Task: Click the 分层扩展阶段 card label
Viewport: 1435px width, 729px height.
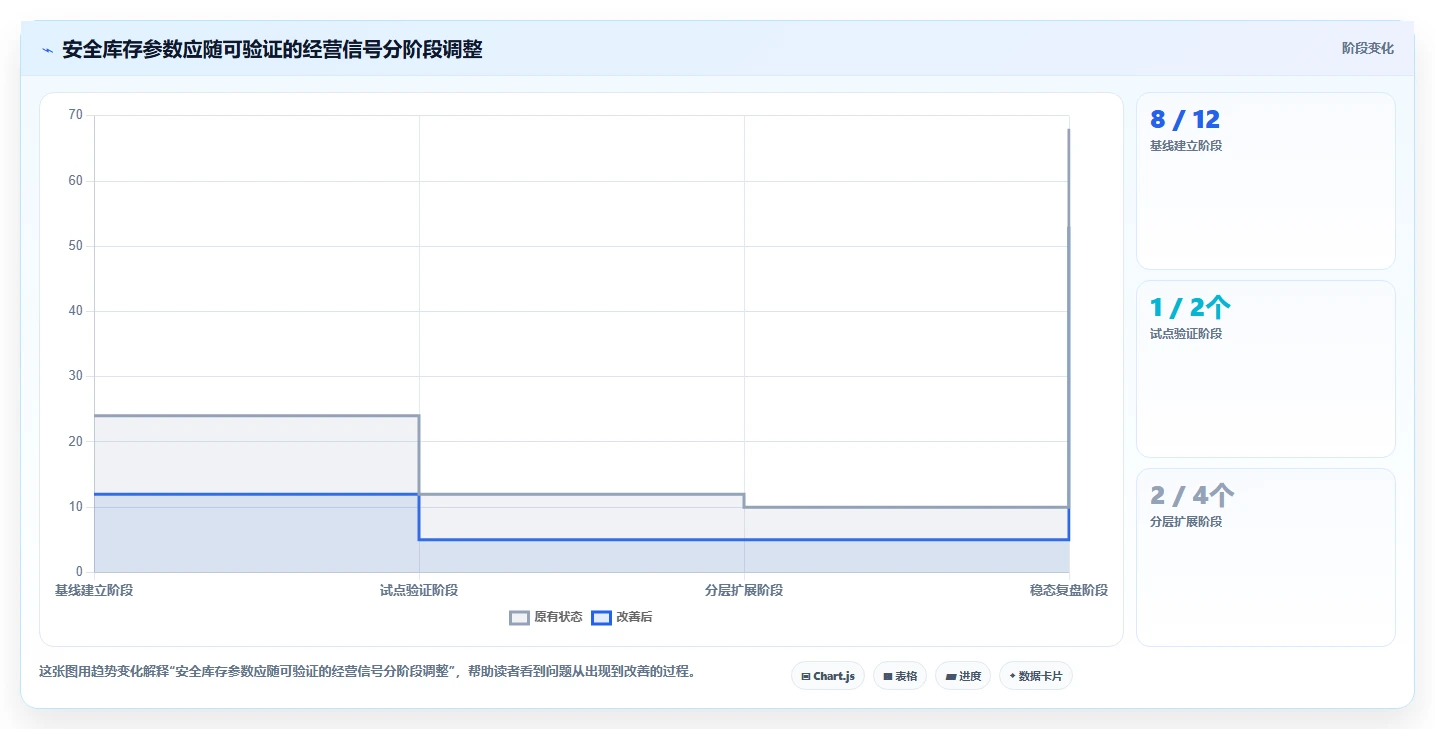Action: pos(1186,522)
